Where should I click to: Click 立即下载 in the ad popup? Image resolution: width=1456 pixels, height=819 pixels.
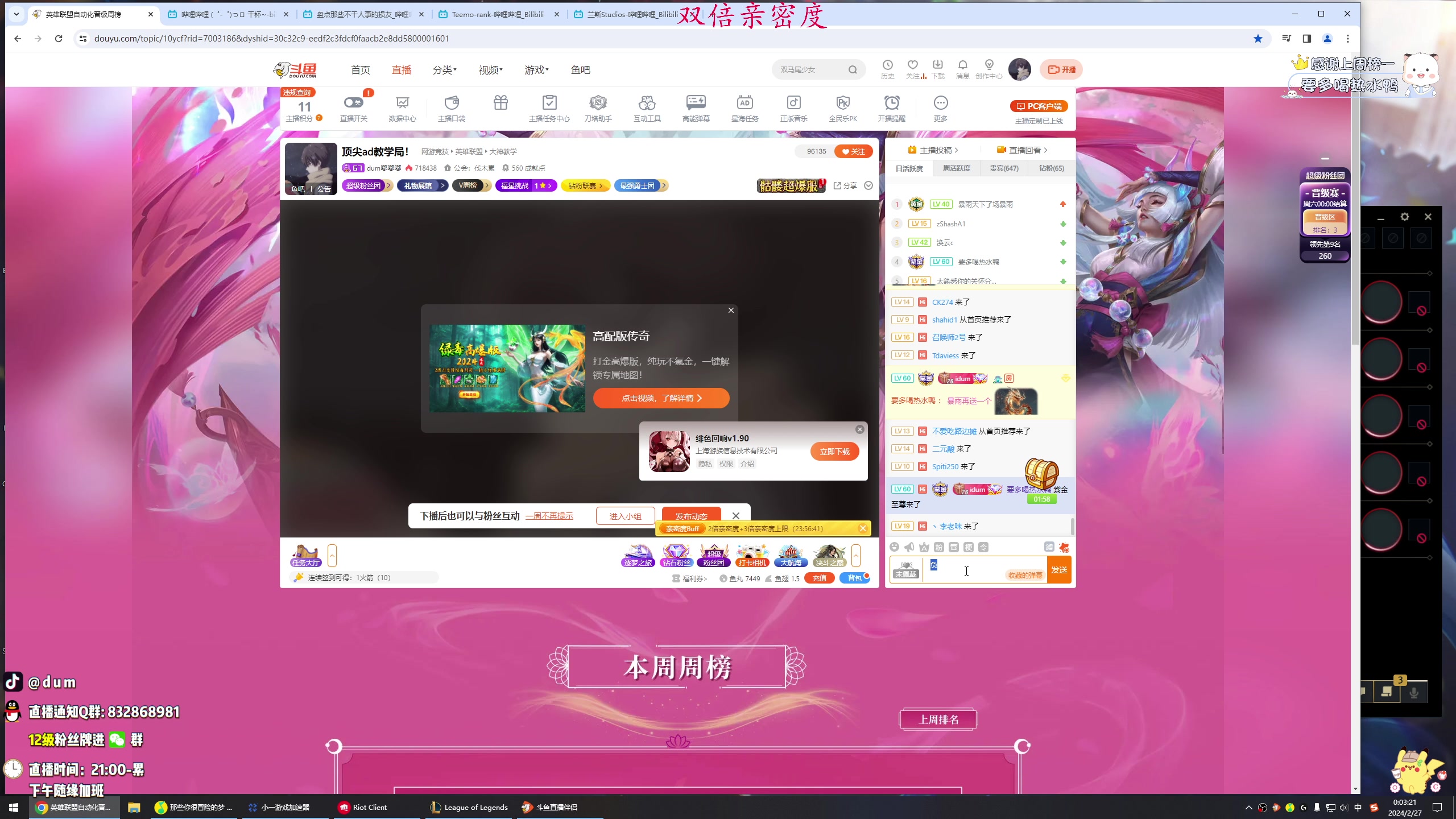click(834, 452)
